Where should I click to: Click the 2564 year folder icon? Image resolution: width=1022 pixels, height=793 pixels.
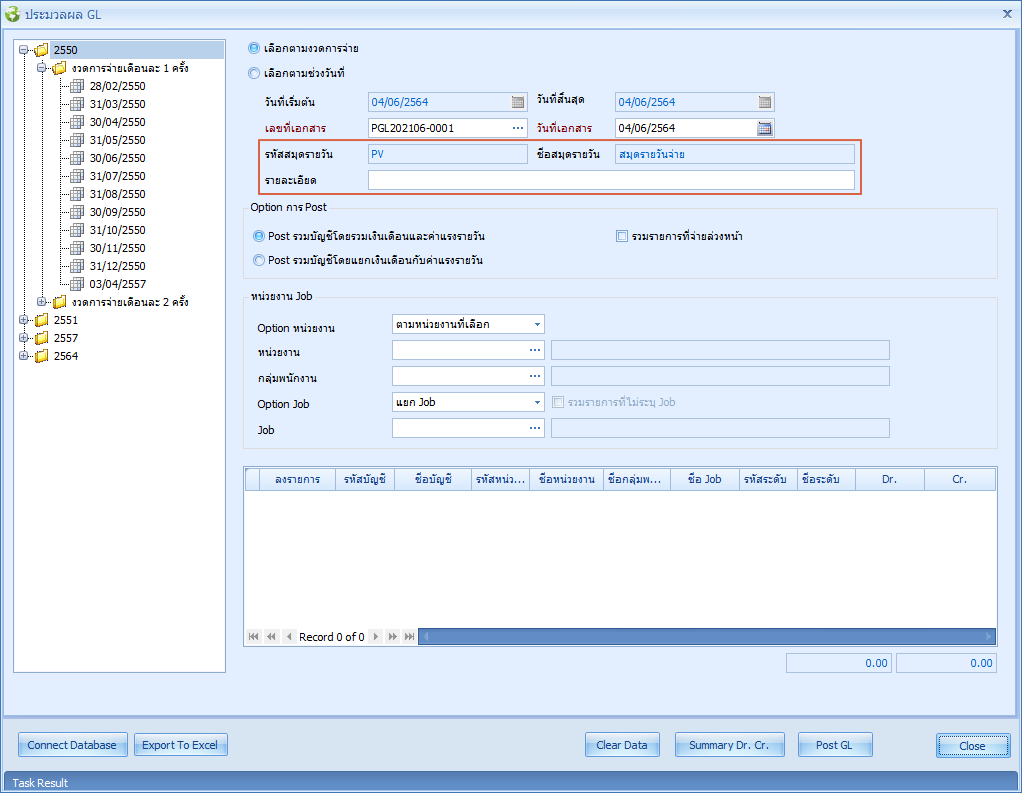pos(42,356)
